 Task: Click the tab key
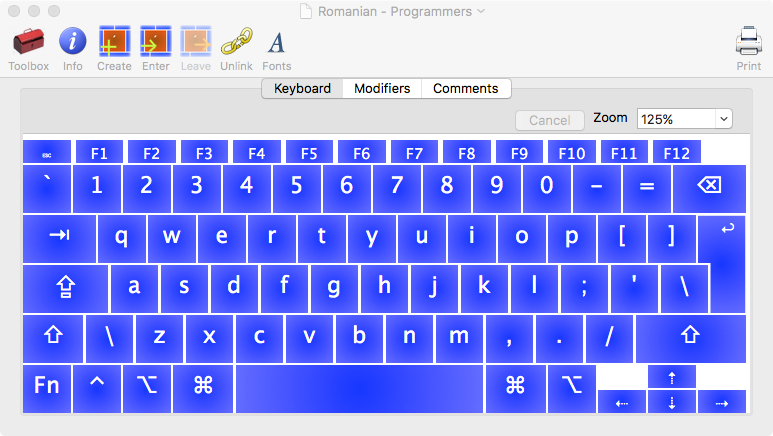pos(59,239)
